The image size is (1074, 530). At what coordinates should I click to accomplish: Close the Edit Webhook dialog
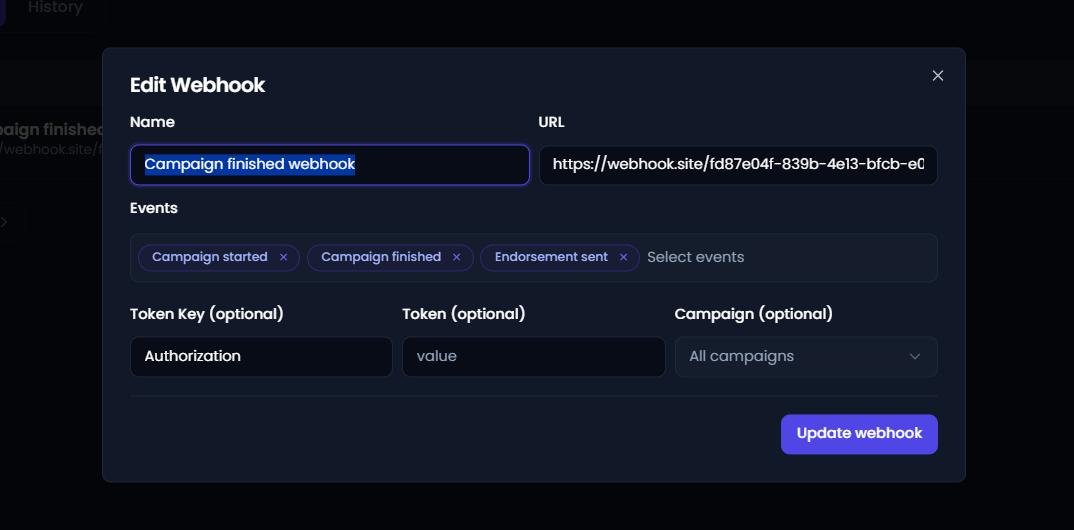click(938, 75)
